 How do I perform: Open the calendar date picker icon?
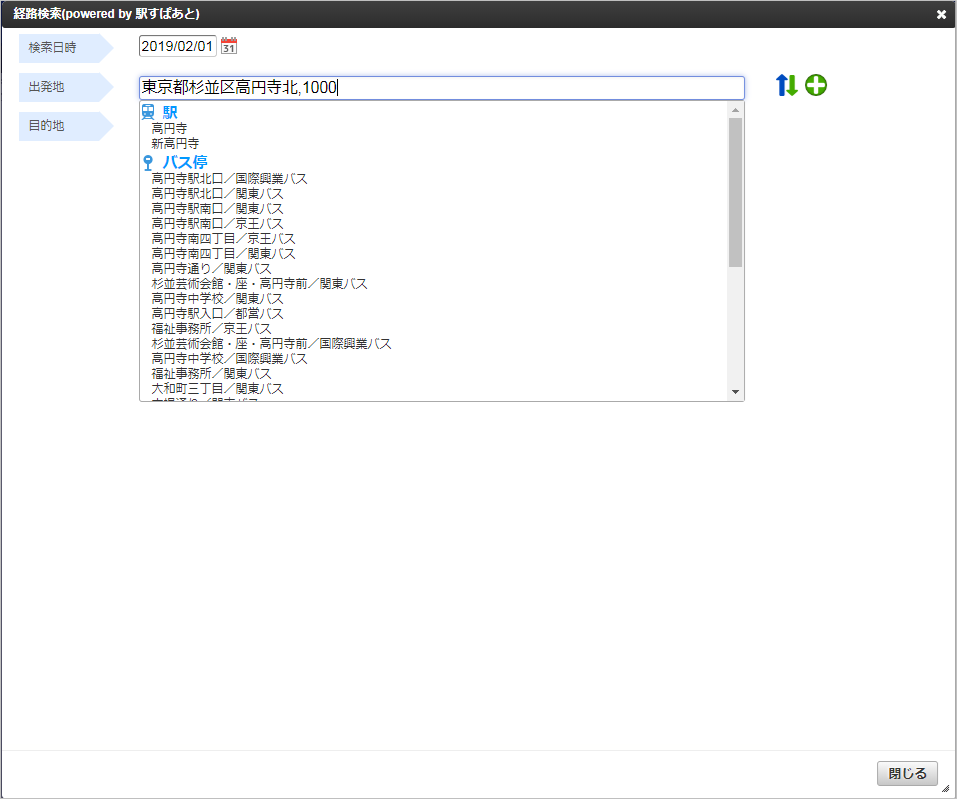click(x=229, y=46)
